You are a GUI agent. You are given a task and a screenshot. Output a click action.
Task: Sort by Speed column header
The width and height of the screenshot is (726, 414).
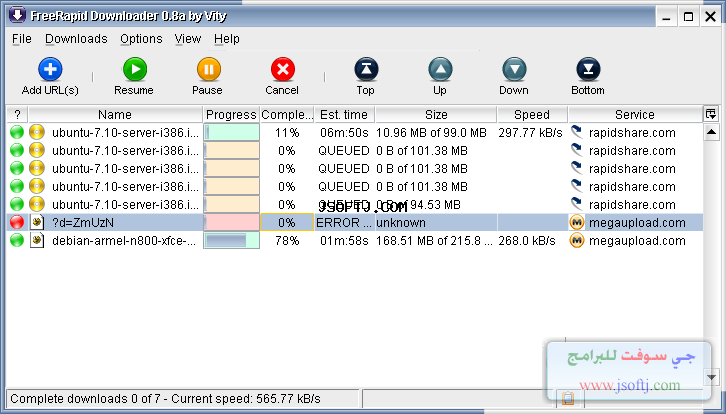[x=532, y=114]
